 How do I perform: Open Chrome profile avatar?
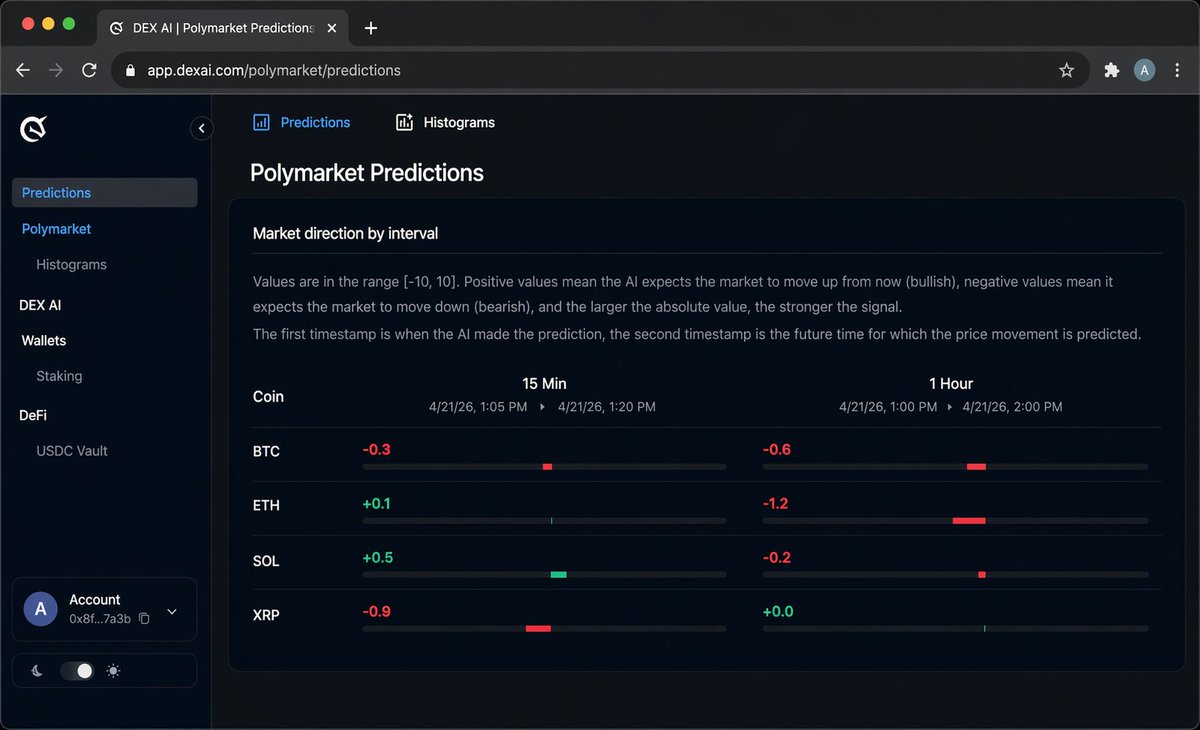[x=1144, y=70]
